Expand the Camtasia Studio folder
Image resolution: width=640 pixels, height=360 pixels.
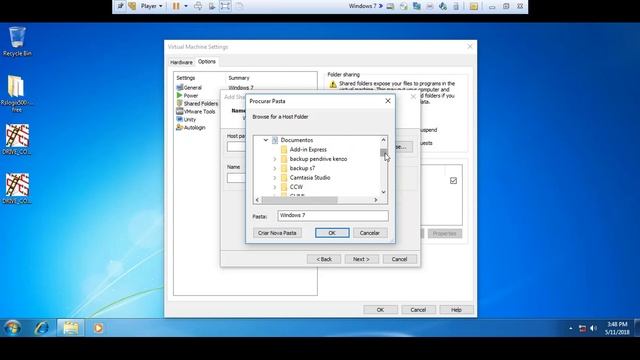[275, 178]
